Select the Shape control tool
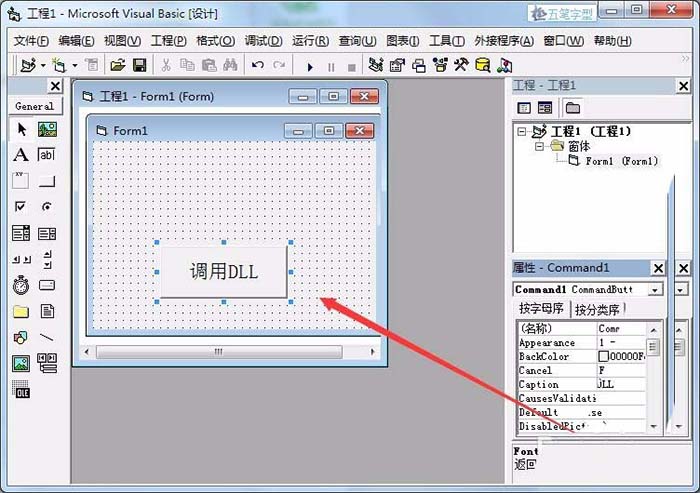 [21, 337]
